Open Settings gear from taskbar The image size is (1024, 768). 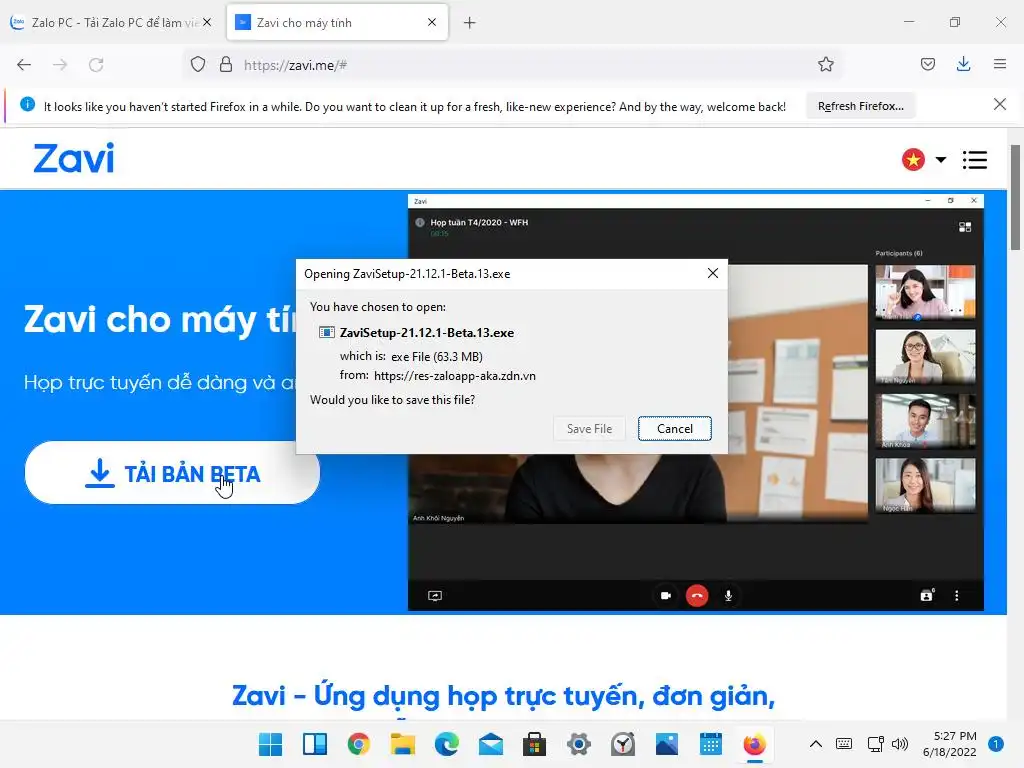(x=579, y=744)
